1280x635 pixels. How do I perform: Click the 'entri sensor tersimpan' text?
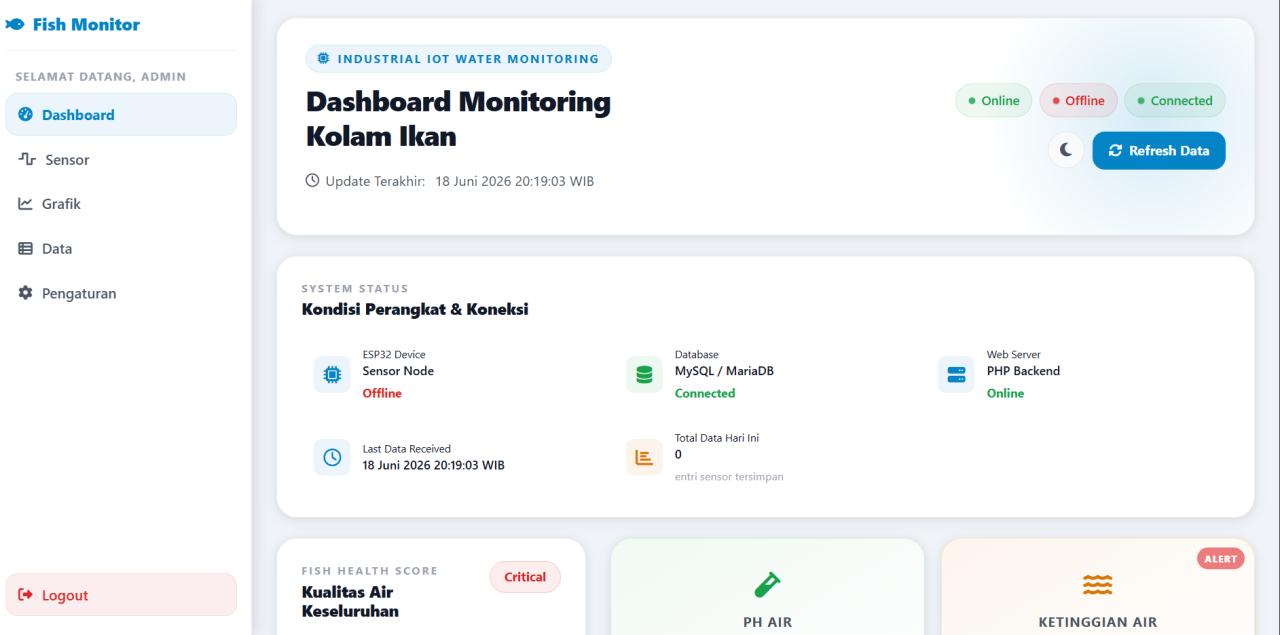(729, 477)
